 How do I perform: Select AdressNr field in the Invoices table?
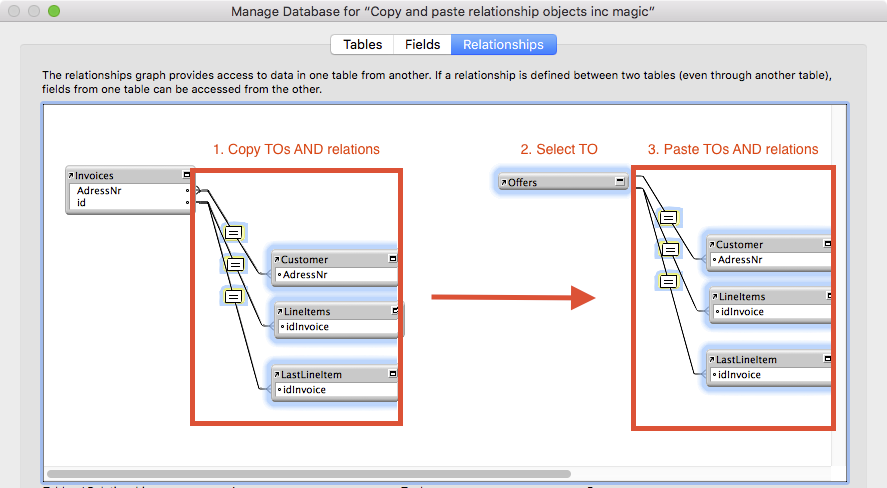99,189
